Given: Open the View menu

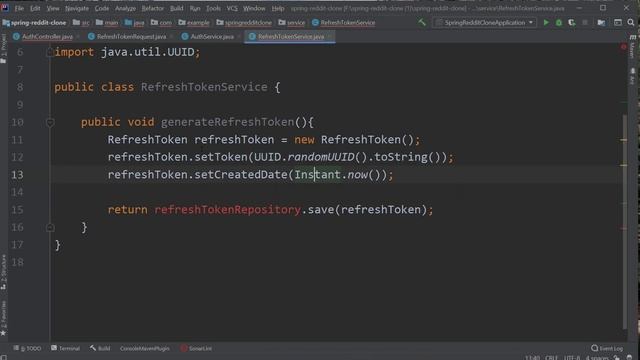Looking at the screenshot, I should tap(53, 8).
